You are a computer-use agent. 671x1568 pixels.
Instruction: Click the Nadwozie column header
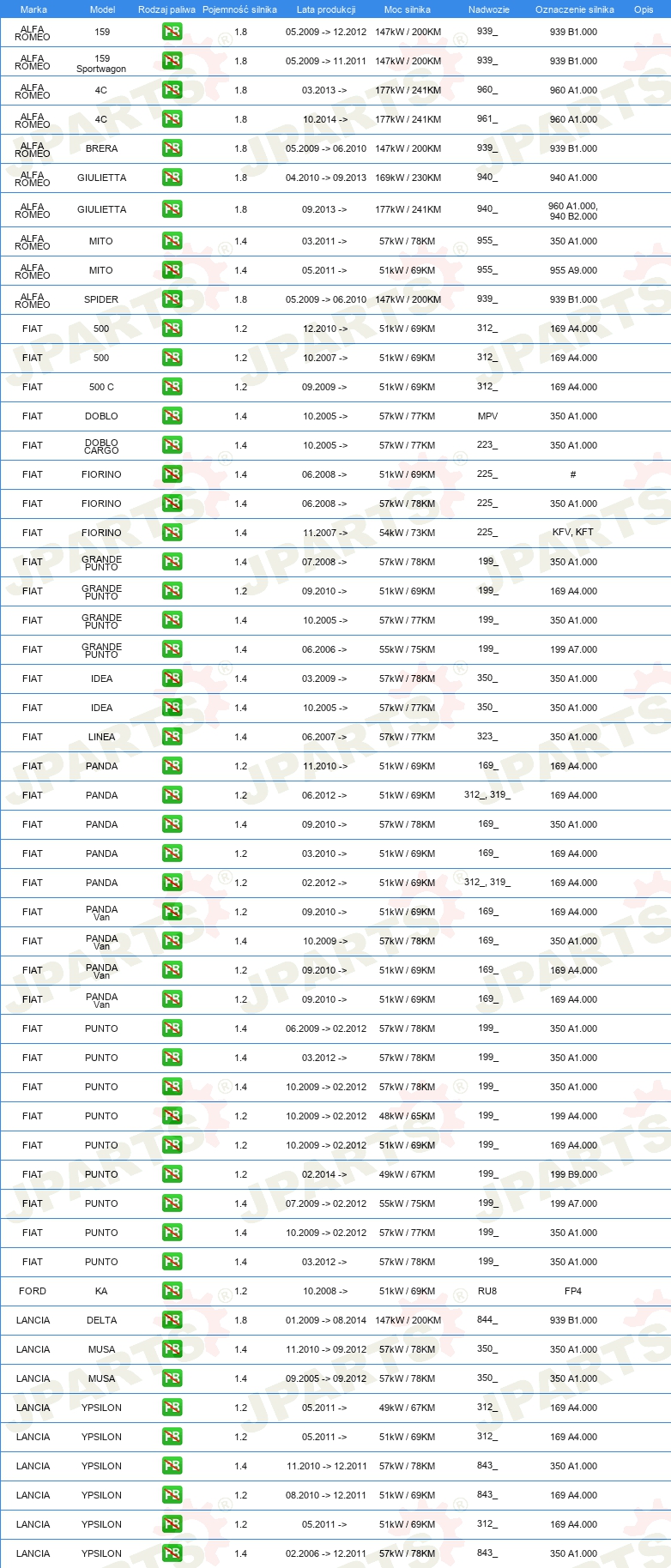(489, 9)
